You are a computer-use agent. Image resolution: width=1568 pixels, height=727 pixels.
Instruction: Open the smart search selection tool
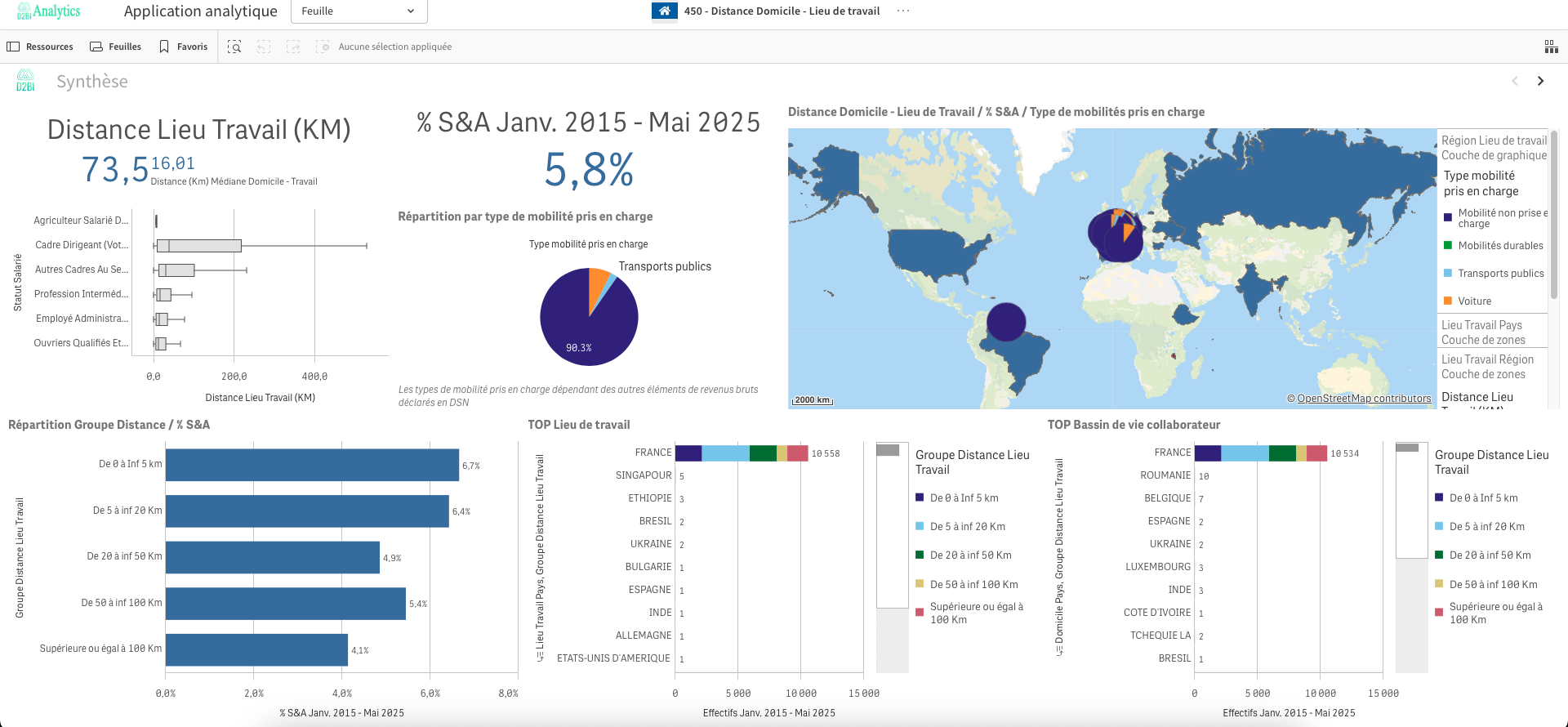tap(234, 47)
